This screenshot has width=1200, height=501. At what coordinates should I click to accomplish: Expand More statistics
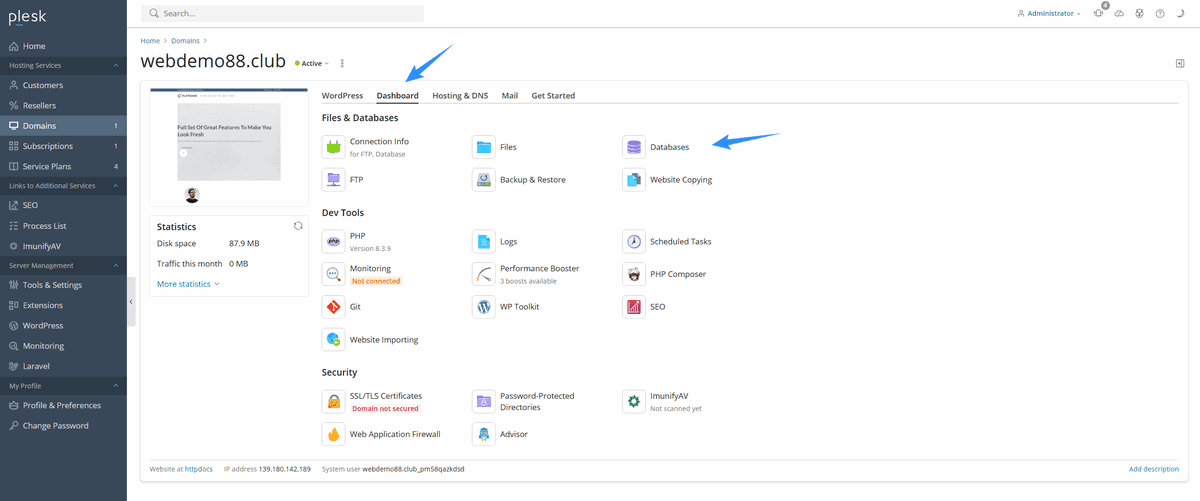[188, 284]
